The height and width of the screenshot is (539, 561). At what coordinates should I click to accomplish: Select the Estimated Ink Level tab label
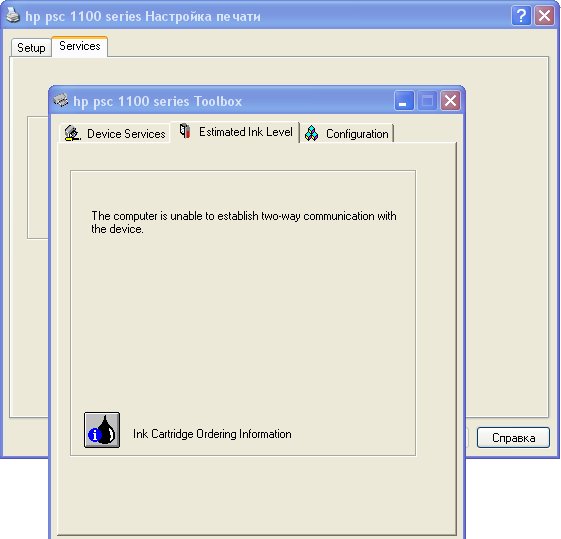point(245,132)
